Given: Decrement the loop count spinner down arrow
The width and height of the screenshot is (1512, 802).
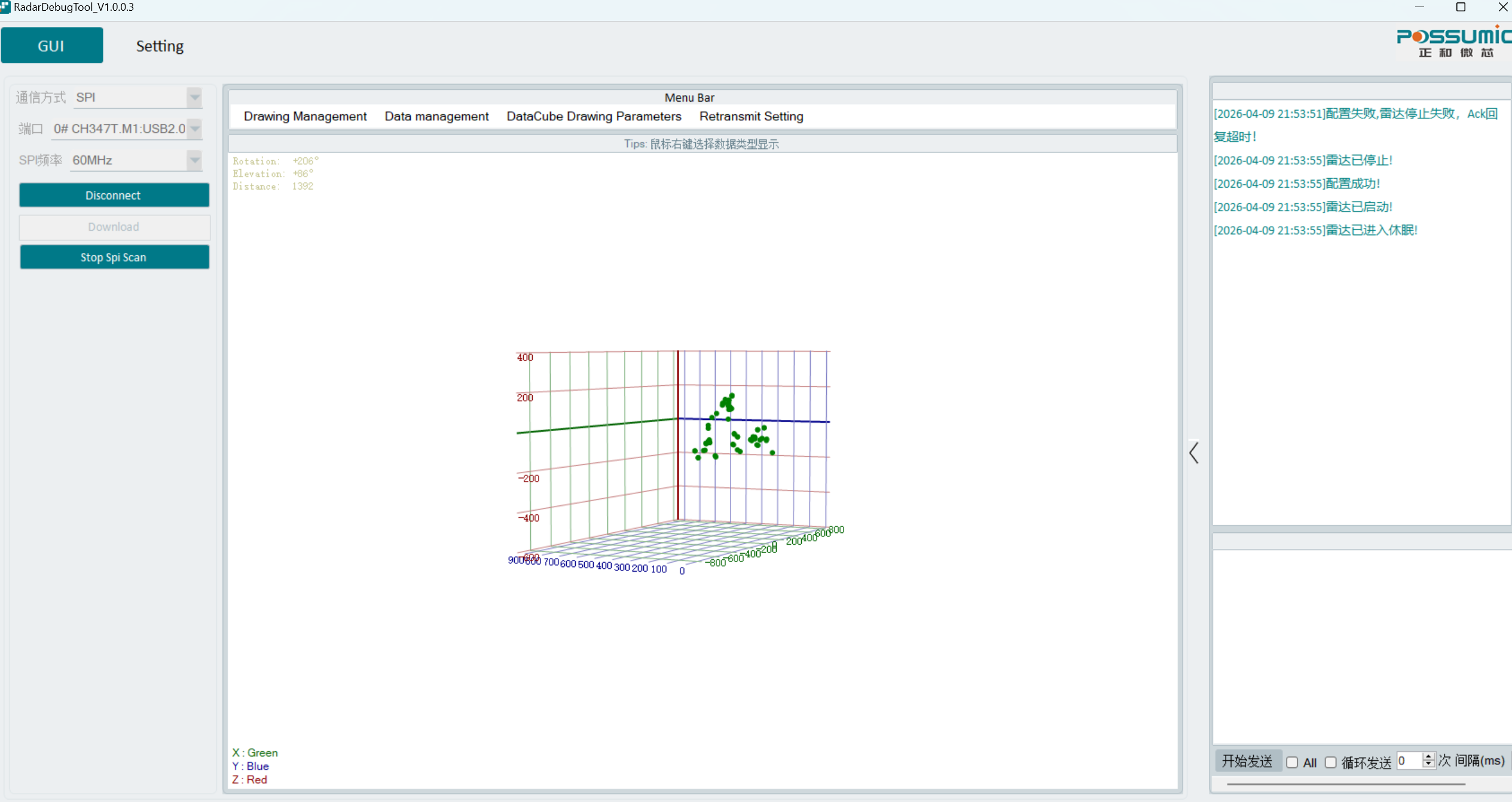Looking at the screenshot, I should tap(1428, 765).
